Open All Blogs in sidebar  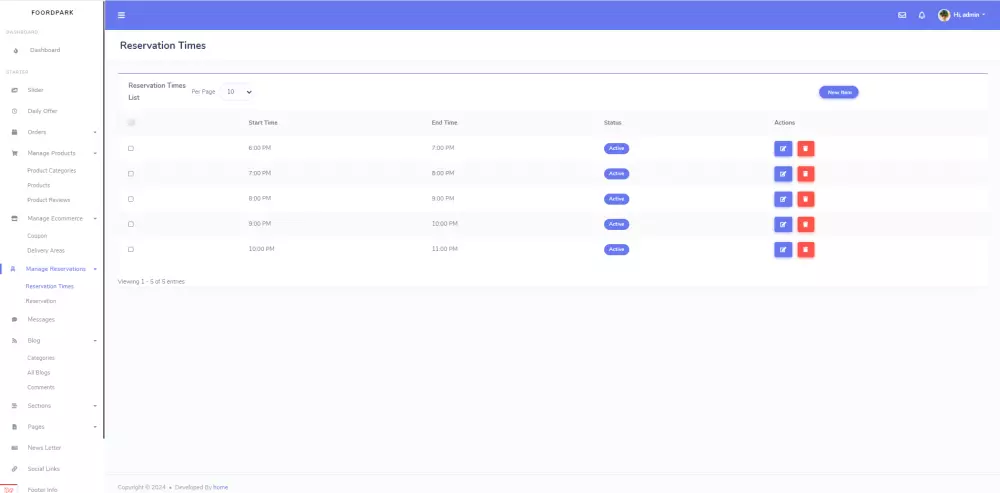click(x=39, y=372)
